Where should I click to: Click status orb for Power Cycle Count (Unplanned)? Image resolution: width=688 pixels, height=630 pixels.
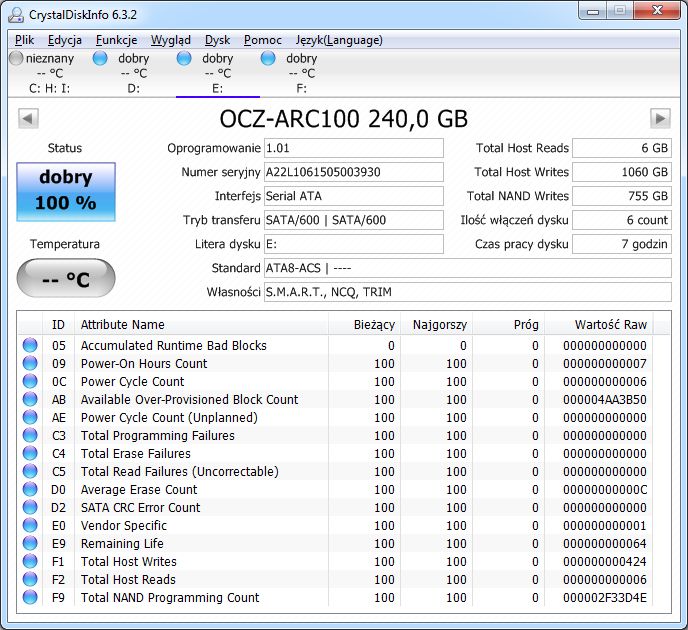pos(30,417)
